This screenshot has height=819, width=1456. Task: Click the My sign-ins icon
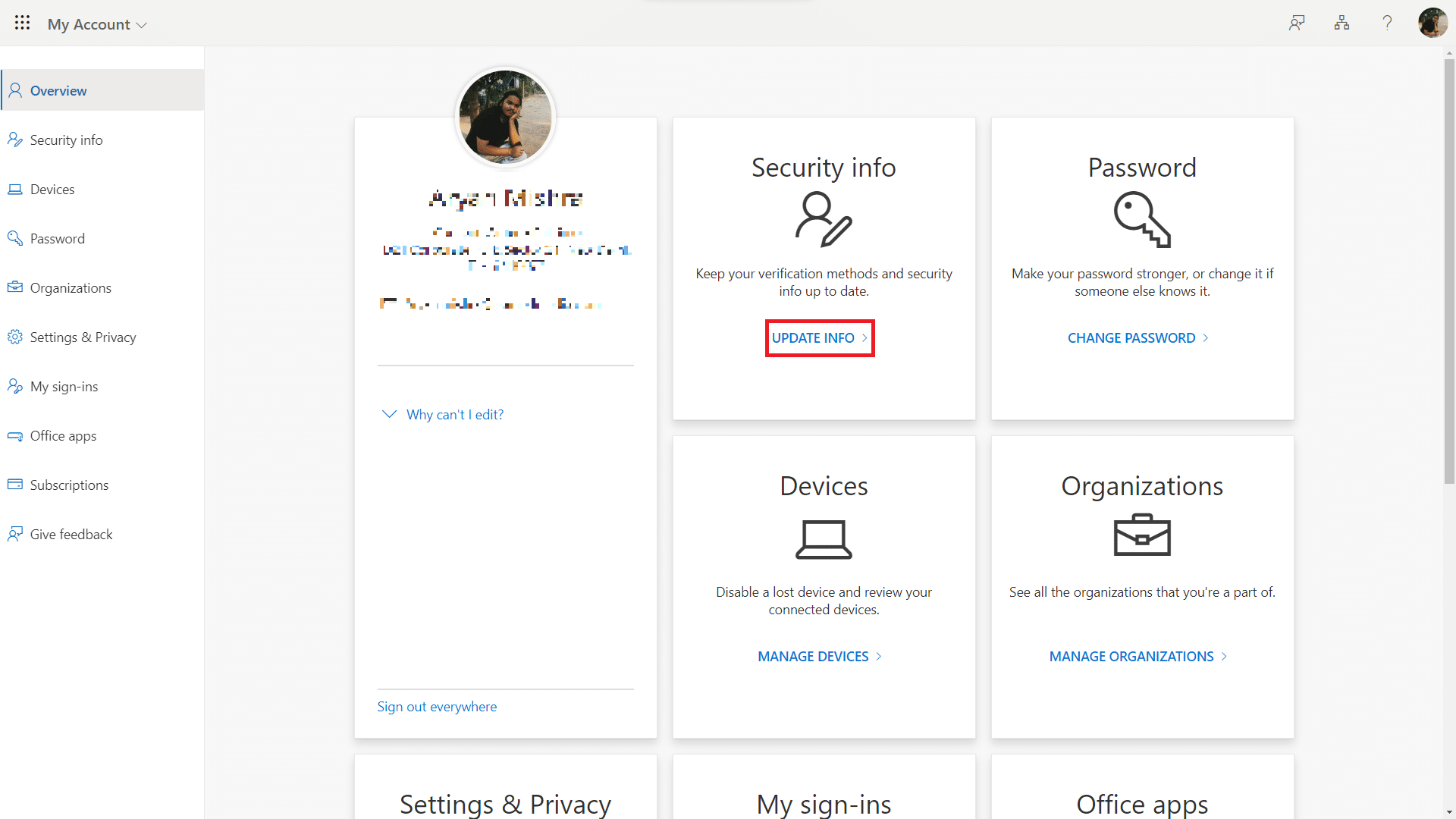click(15, 386)
